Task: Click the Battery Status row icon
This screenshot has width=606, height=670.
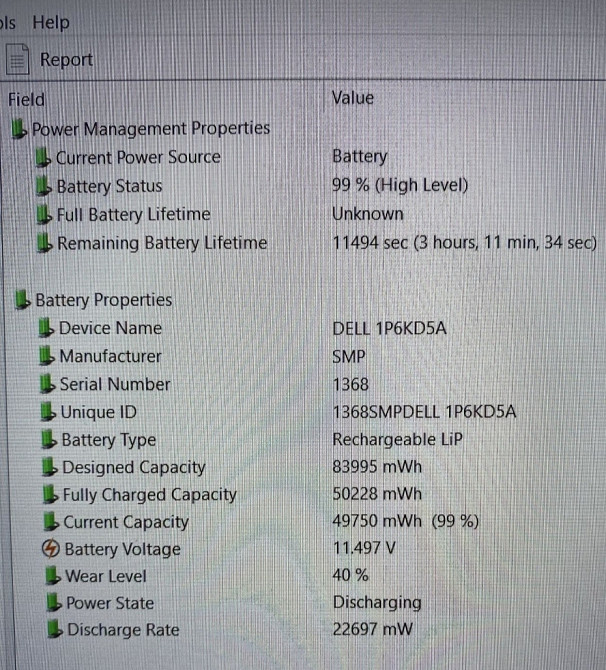Action: pyautogui.click(x=44, y=186)
